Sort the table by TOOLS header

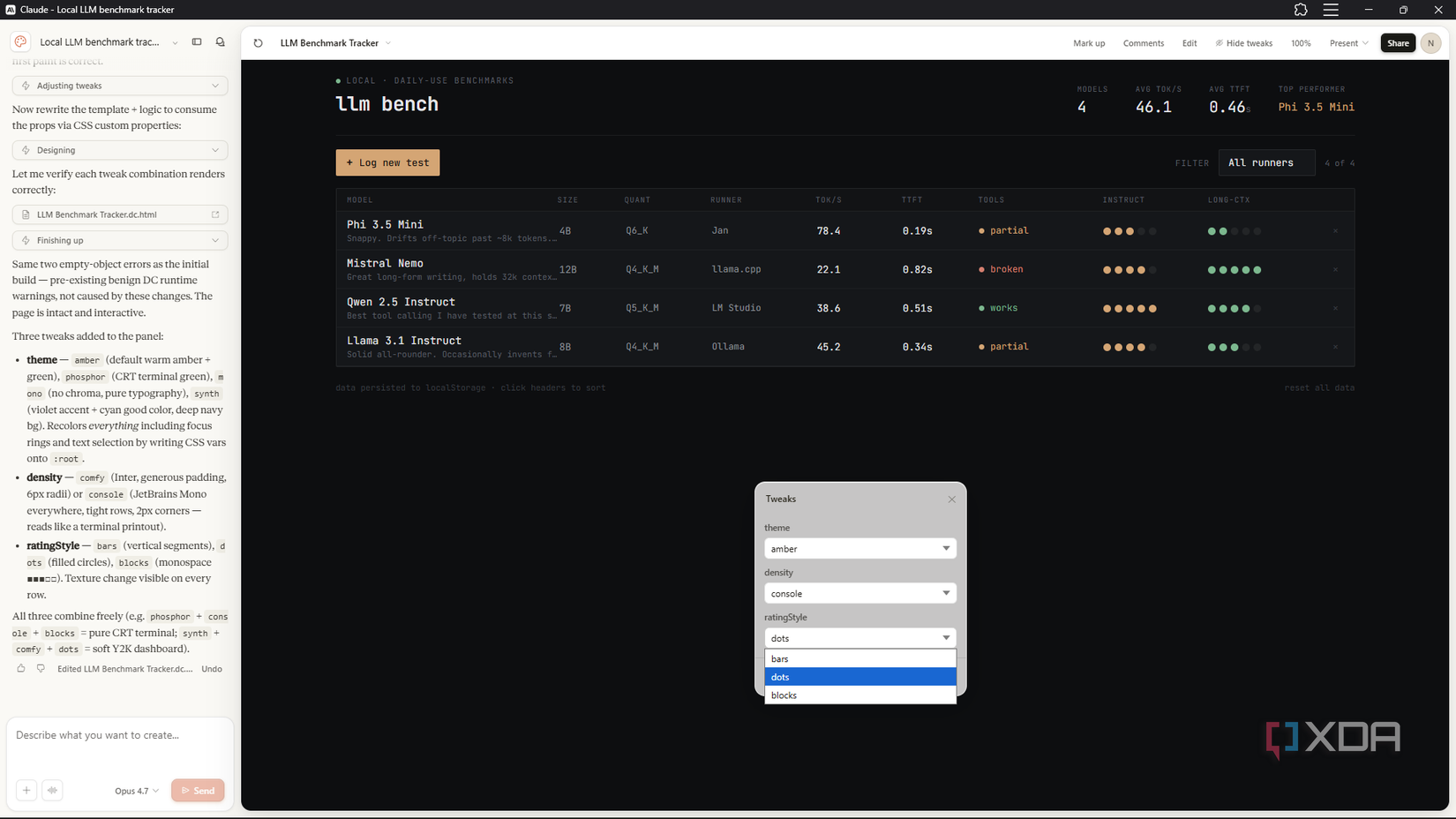[991, 200]
